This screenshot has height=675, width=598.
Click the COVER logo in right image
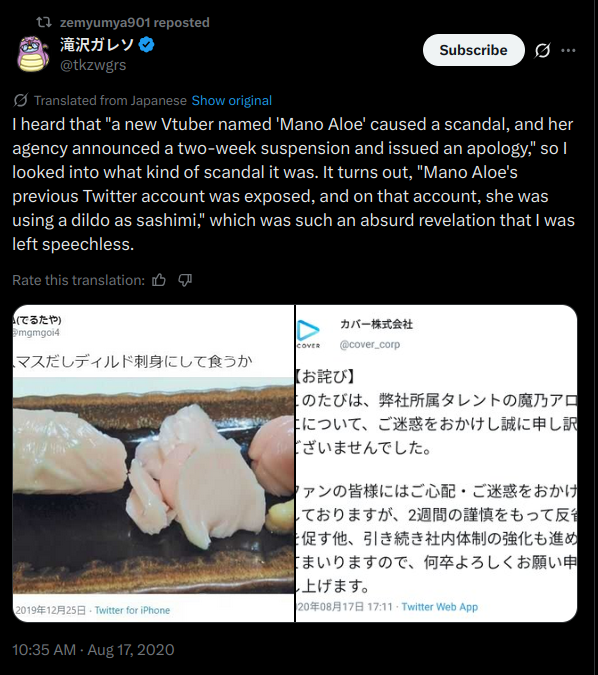tap(308, 334)
